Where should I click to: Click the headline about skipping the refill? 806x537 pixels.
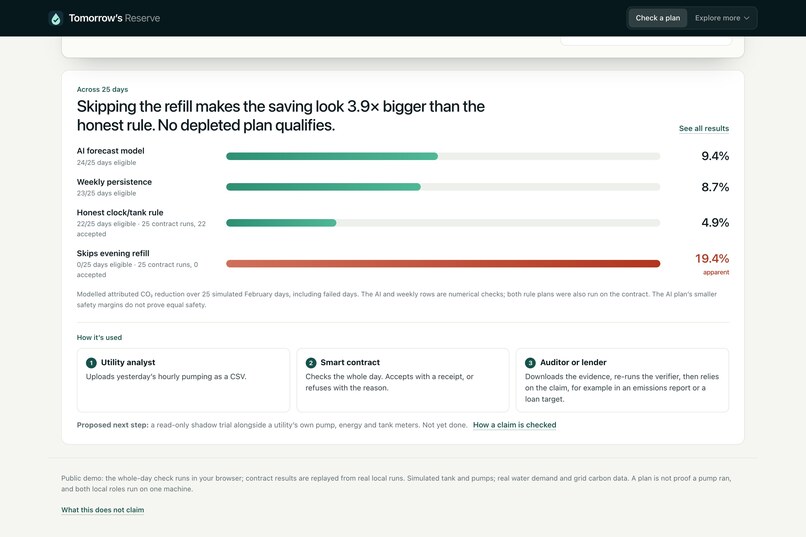point(281,116)
